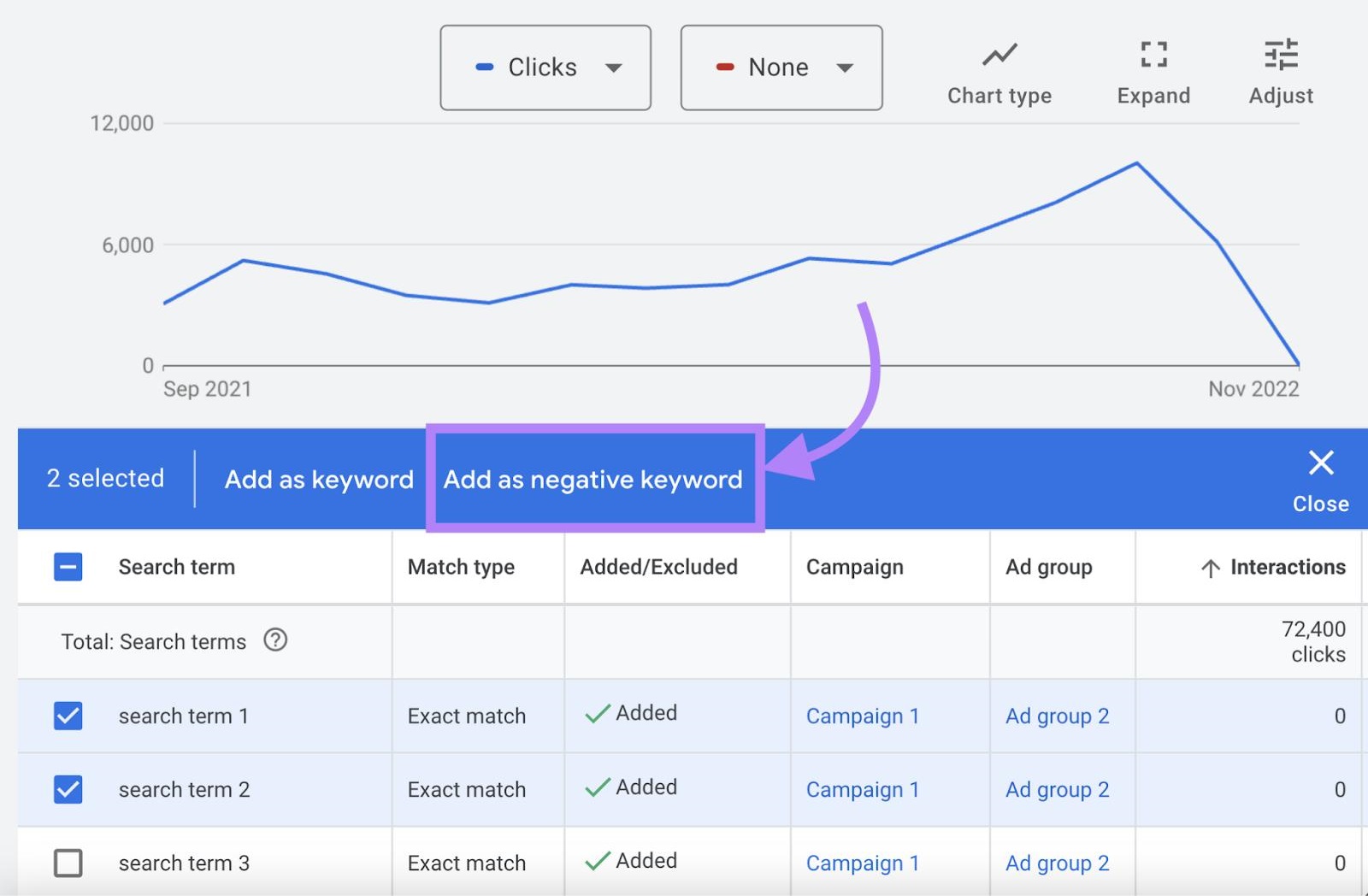The height and width of the screenshot is (896, 1368).
Task: Click the Ad group column header
Action: (1049, 567)
